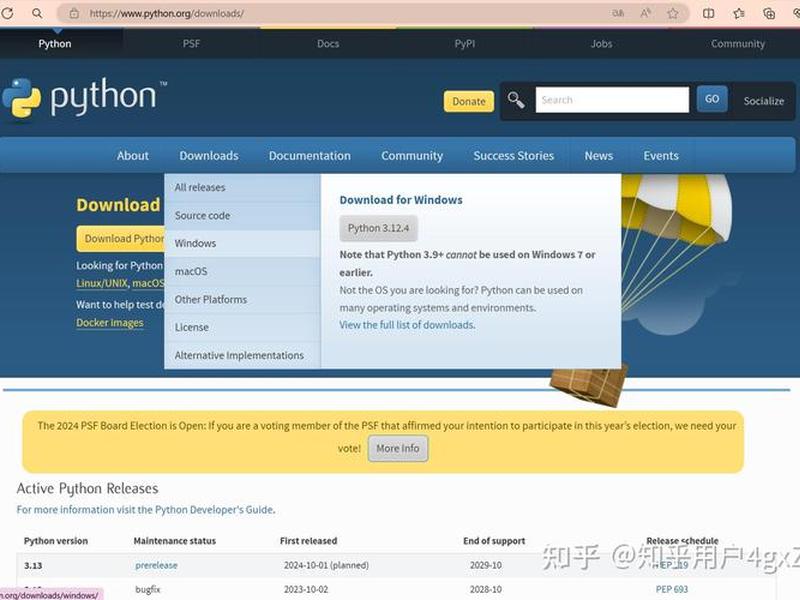The width and height of the screenshot is (800, 600).
Task: Click into the python.org Search field
Action: pos(612,99)
